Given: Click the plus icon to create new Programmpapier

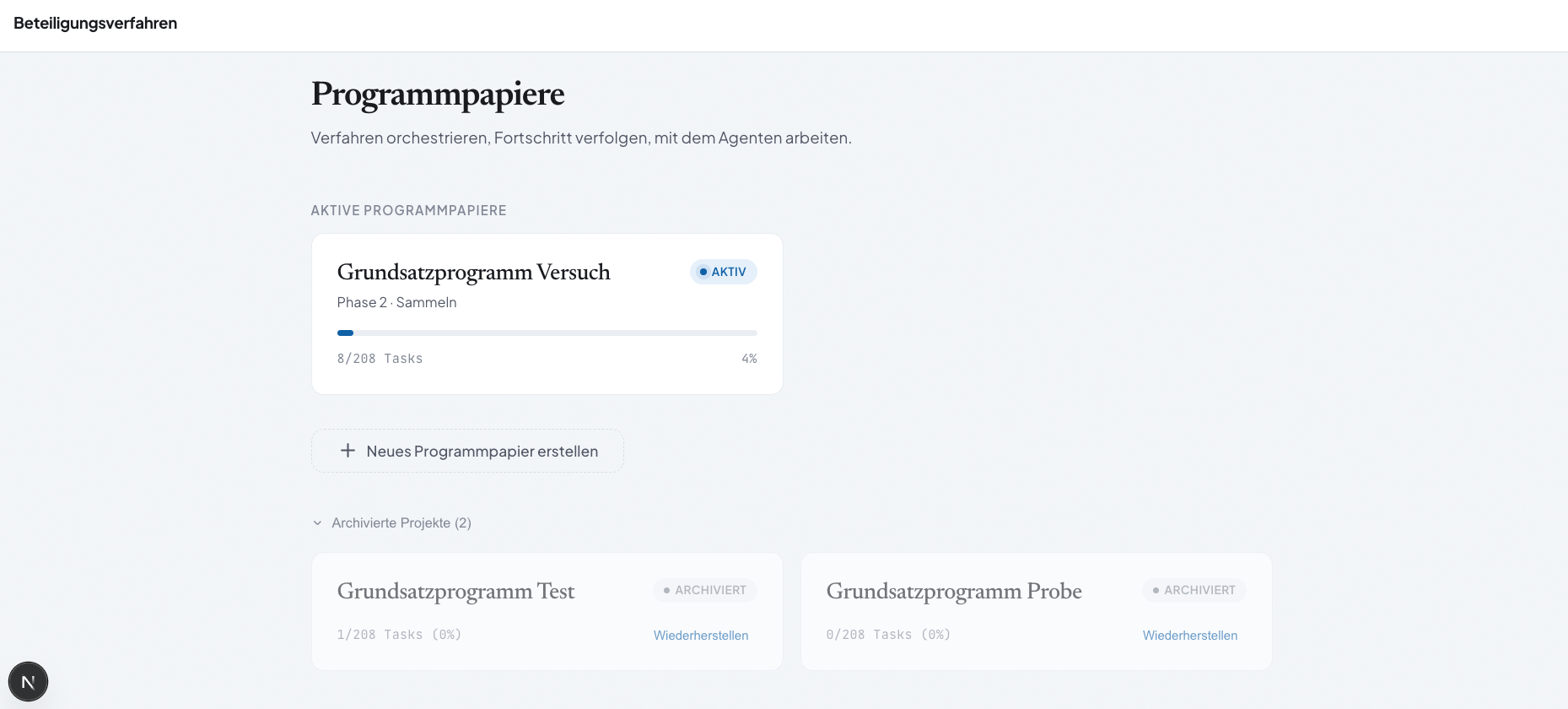Looking at the screenshot, I should pyautogui.click(x=347, y=450).
